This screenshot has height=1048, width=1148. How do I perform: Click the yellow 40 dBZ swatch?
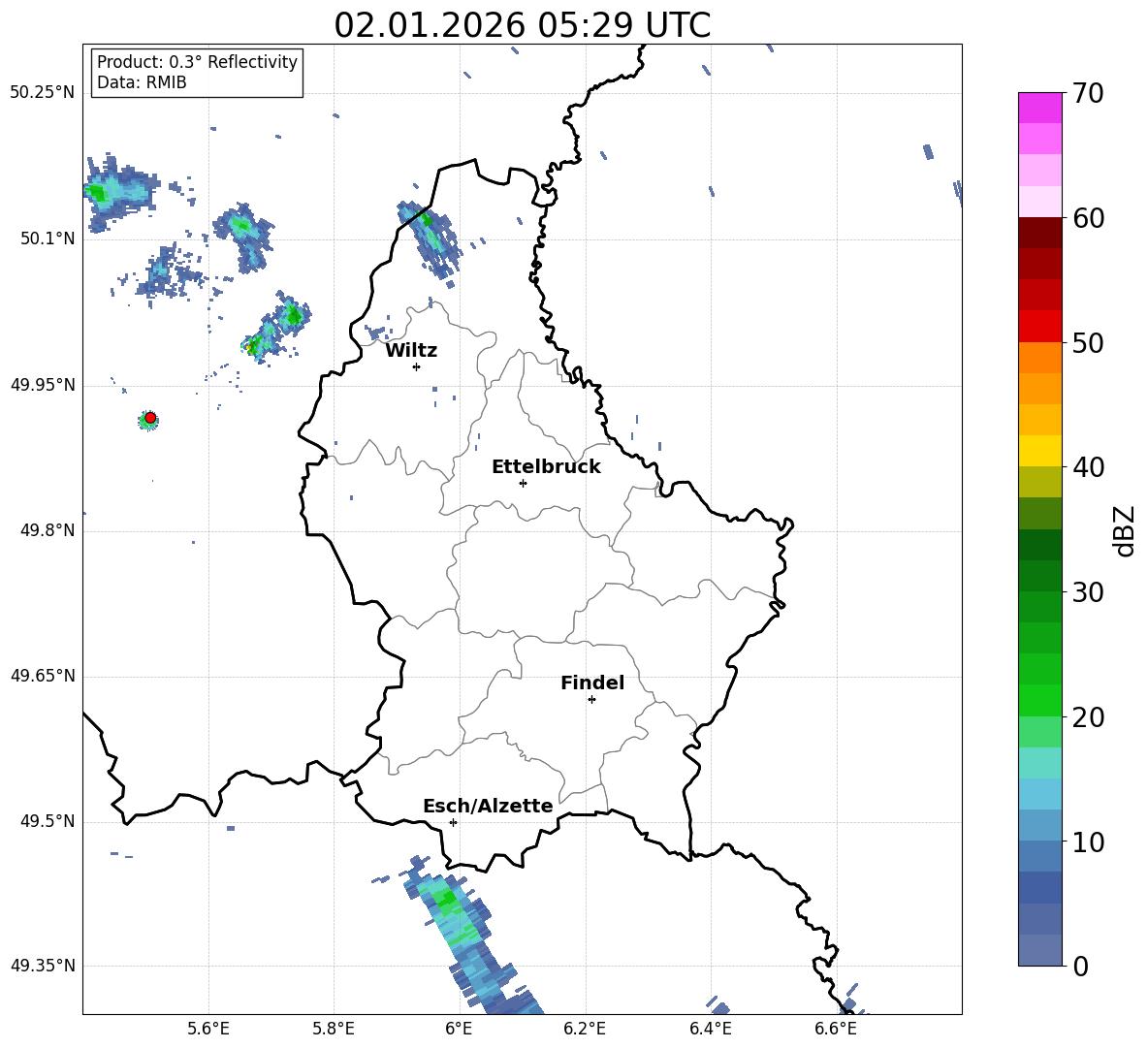click(1039, 451)
